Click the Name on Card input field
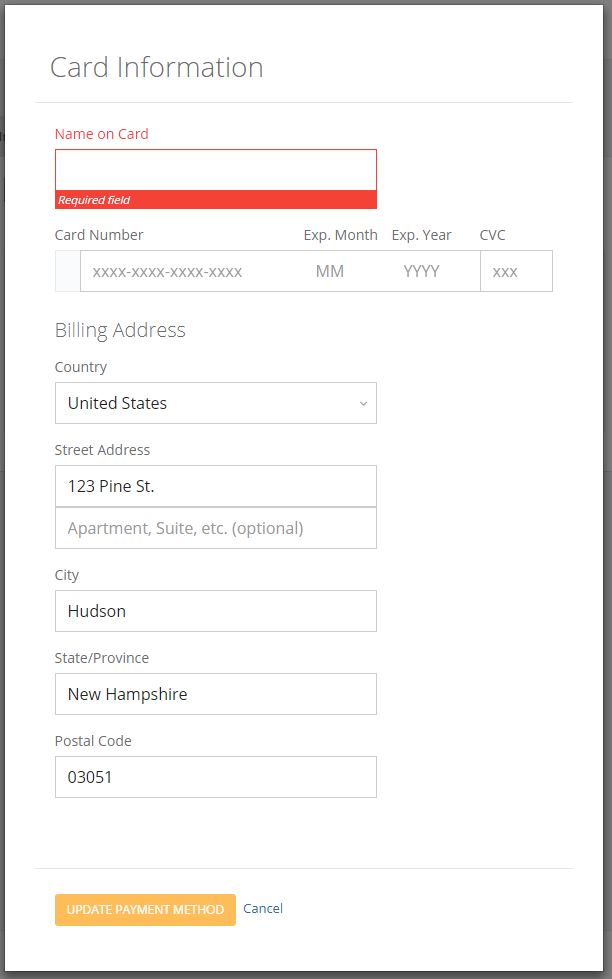 pos(215,170)
